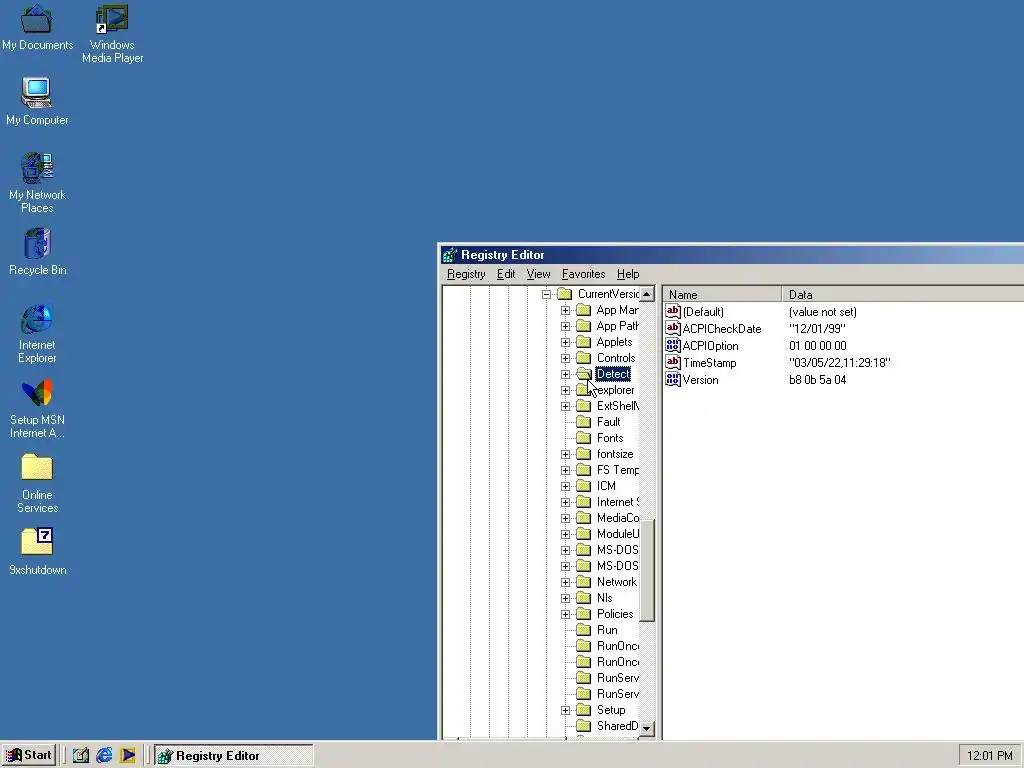Image resolution: width=1024 pixels, height=768 pixels.
Task: Expand the fontsize key
Action: click(x=566, y=455)
